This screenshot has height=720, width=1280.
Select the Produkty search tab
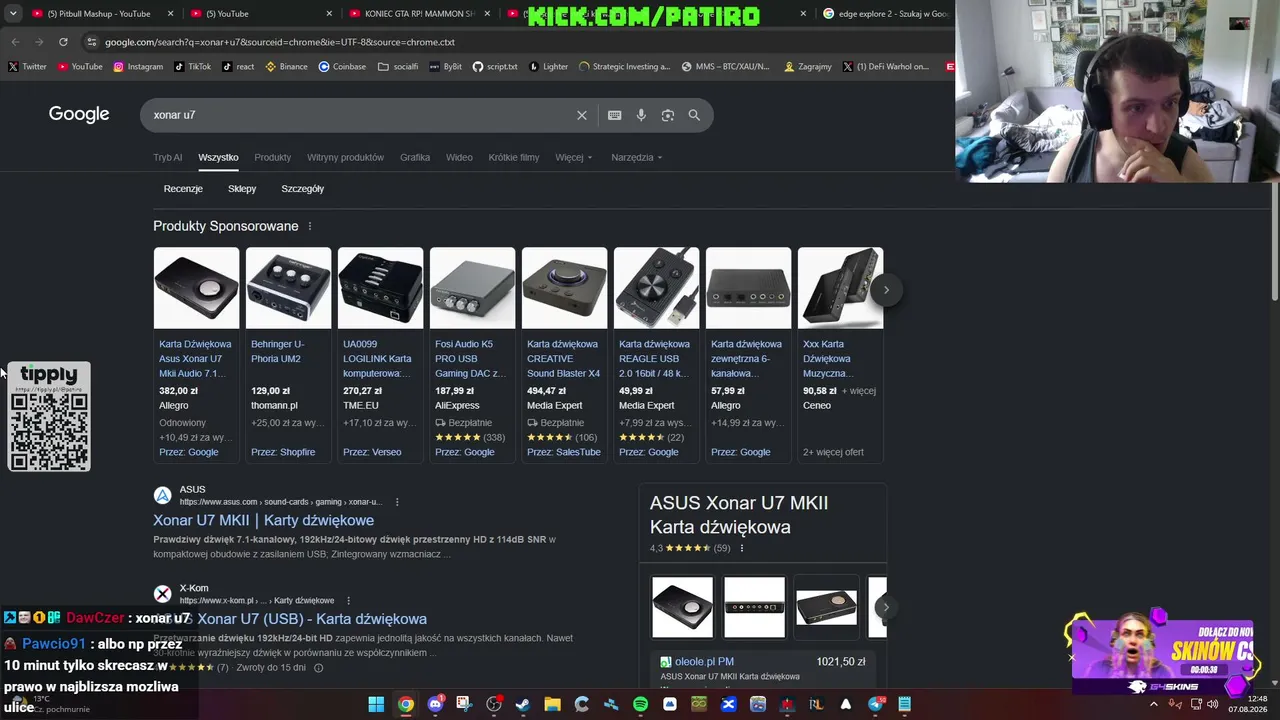click(x=272, y=157)
